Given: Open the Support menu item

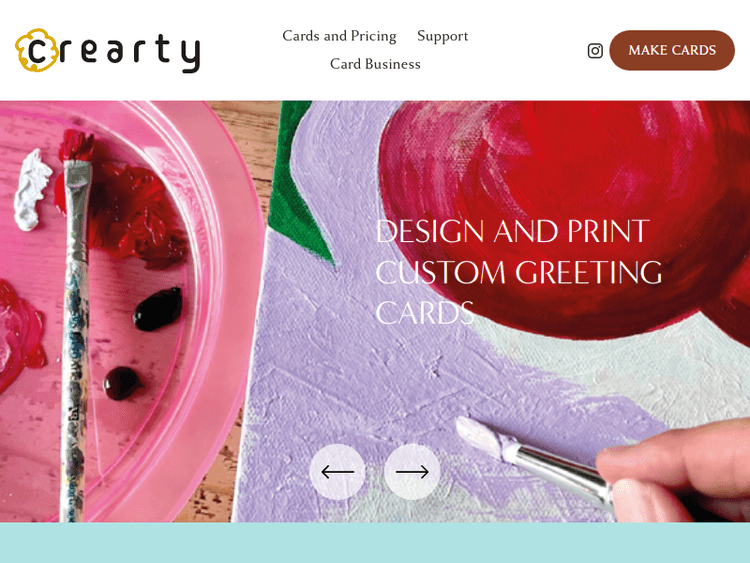Looking at the screenshot, I should tap(442, 36).
